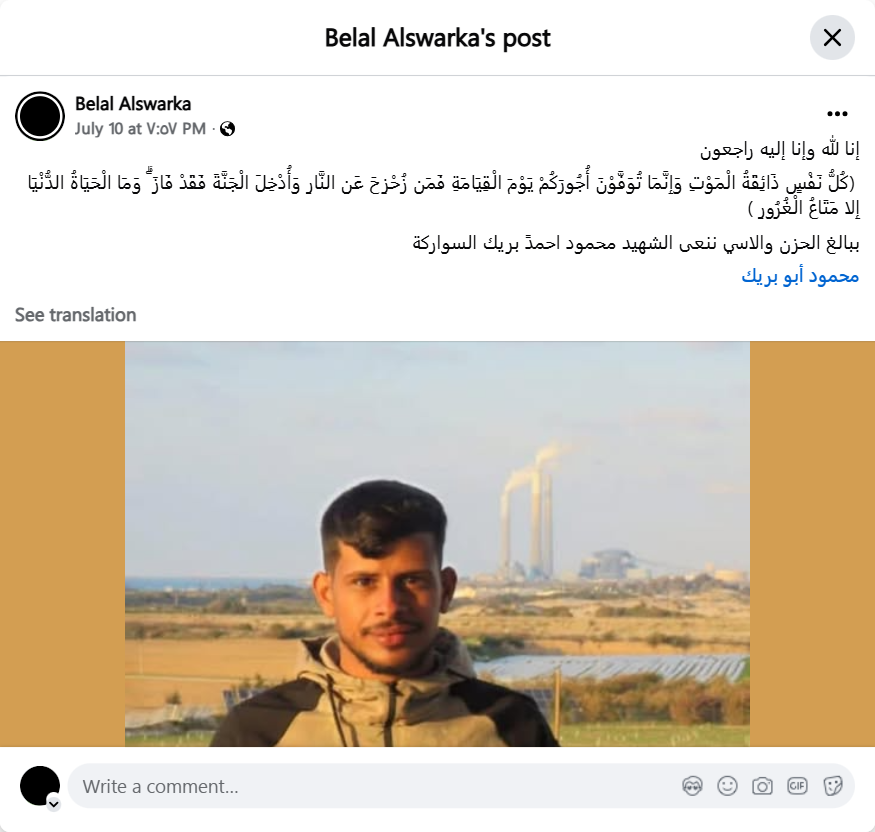Screen dimensions: 875x832
Task: Add a GIF to the comment
Action: pos(797,786)
